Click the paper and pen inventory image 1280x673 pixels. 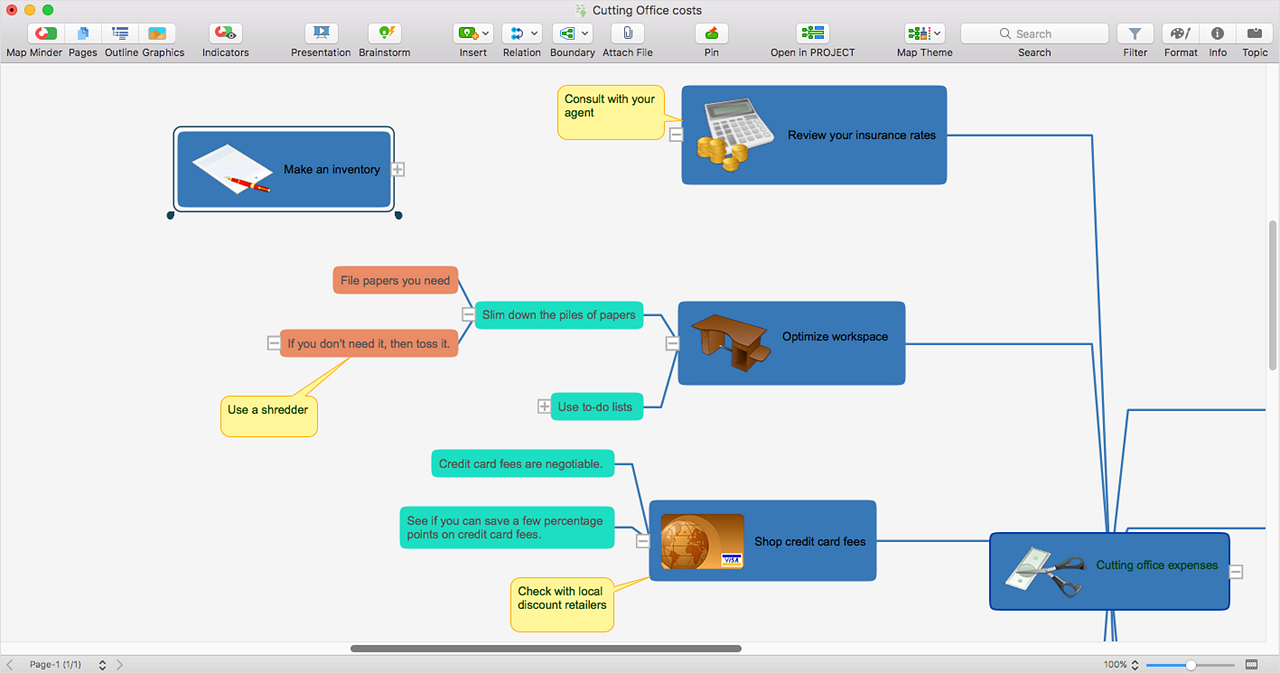coord(231,169)
